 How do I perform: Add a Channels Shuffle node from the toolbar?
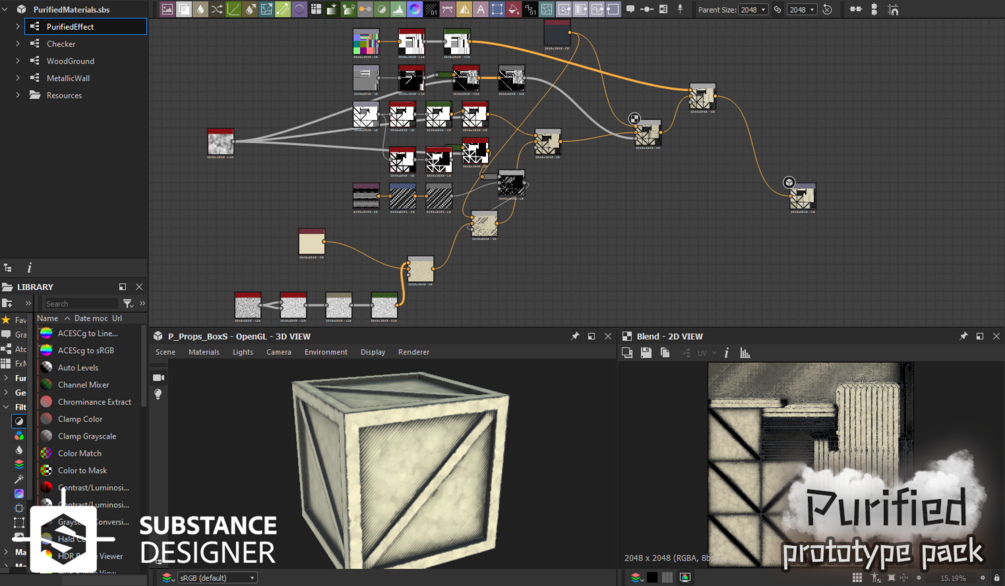point(217,9)
